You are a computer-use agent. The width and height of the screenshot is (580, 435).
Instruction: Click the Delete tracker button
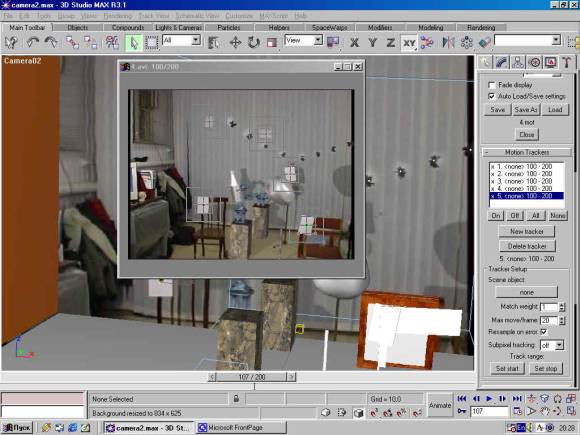(x=527, y=246)
